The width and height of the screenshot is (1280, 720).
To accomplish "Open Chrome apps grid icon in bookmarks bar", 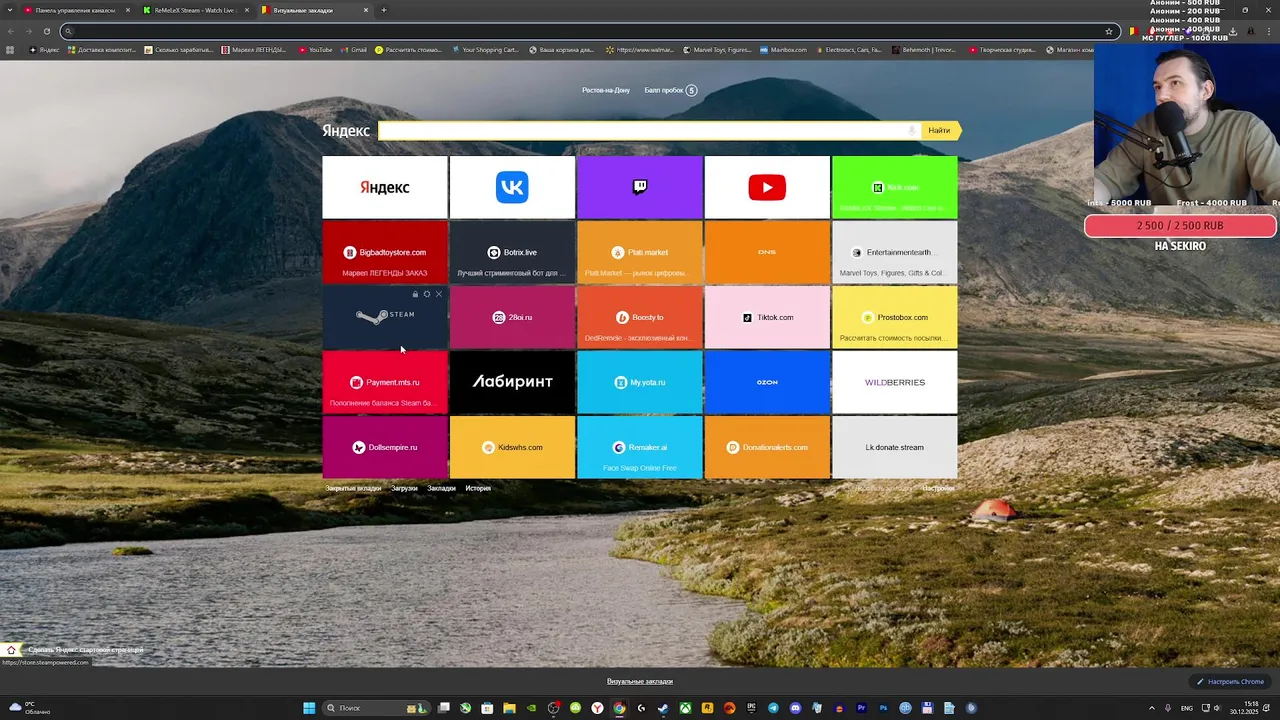I will point(10,49).
